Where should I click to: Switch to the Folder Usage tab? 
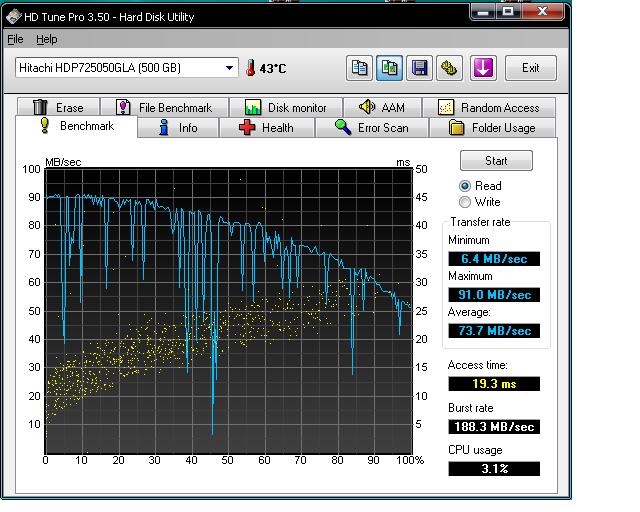coord(492,128)
